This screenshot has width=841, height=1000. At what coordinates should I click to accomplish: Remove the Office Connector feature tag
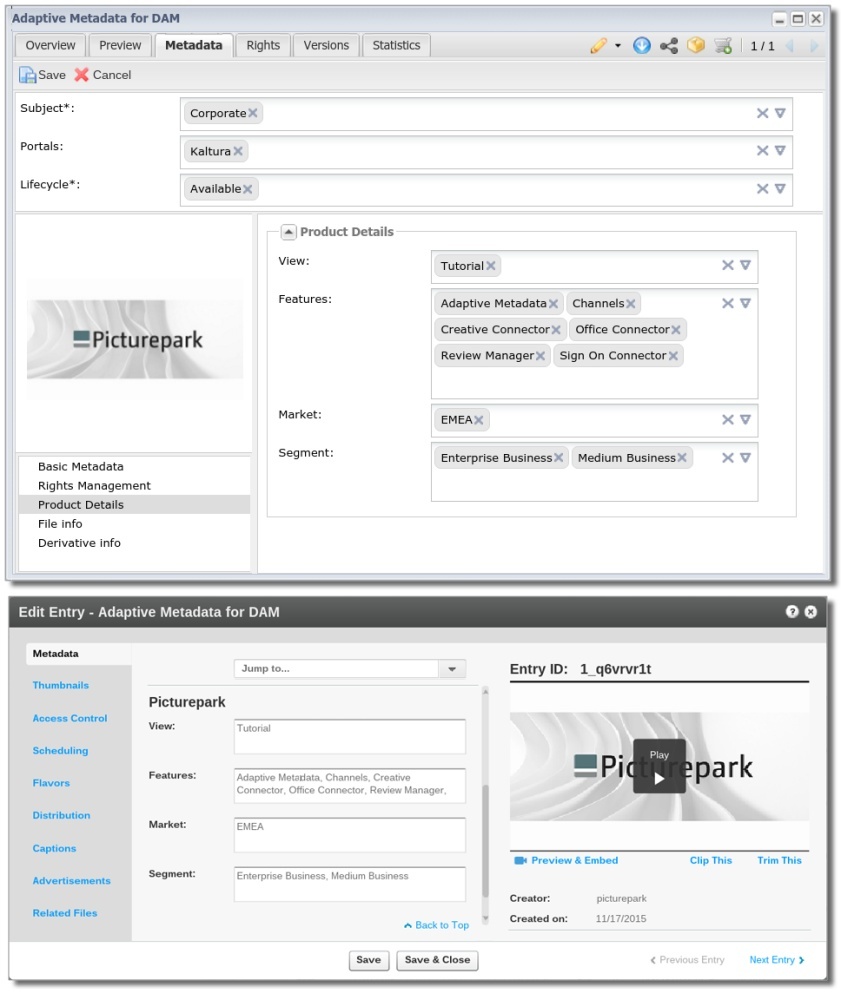tap(676, 330)
